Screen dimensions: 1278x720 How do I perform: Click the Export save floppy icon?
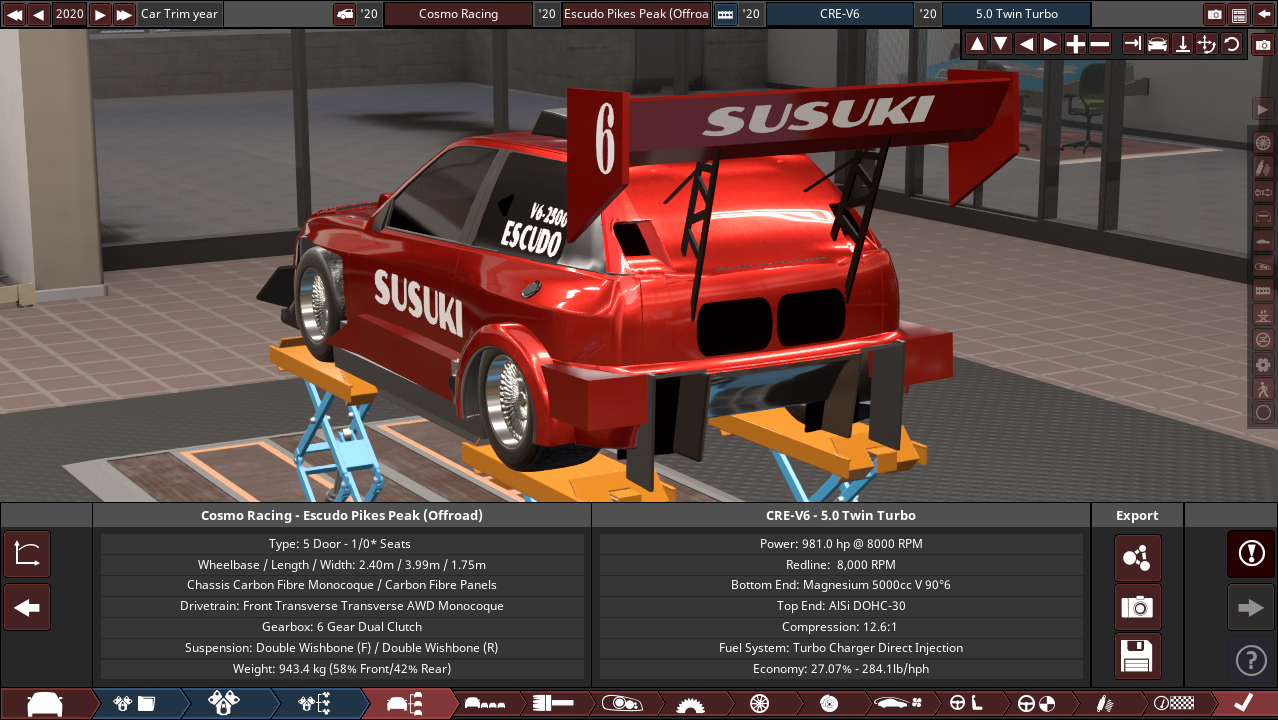1138,656
